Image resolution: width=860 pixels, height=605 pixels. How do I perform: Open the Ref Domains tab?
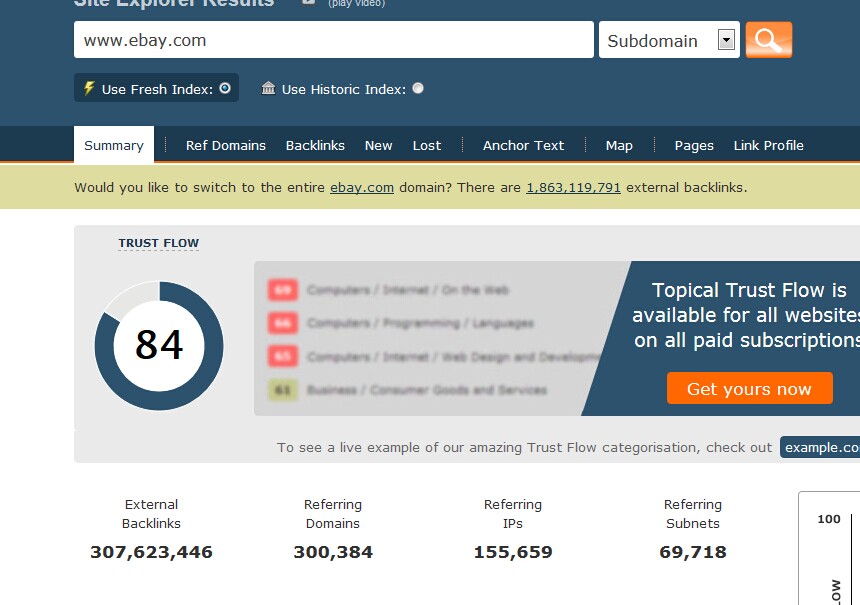[x=225, y=145]
